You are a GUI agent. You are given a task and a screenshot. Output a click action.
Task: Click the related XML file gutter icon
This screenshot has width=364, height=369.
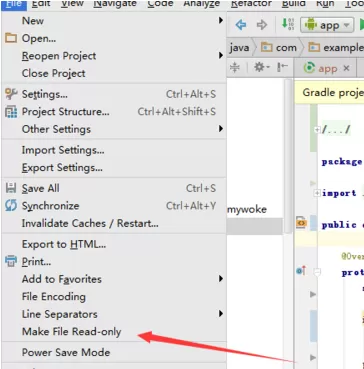pos(301,223)
